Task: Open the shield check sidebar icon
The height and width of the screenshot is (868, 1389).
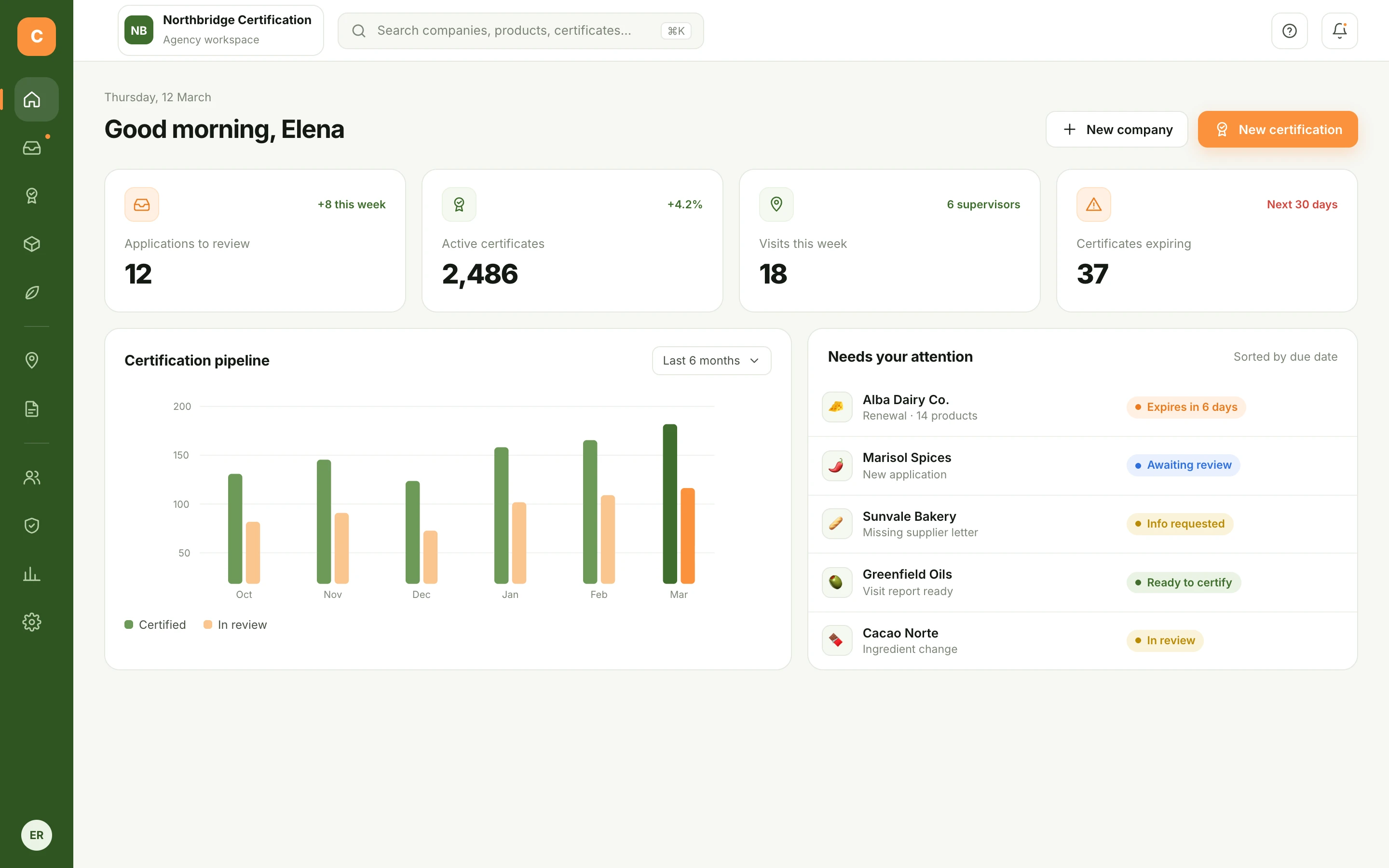Action: (x=32, y=525)
